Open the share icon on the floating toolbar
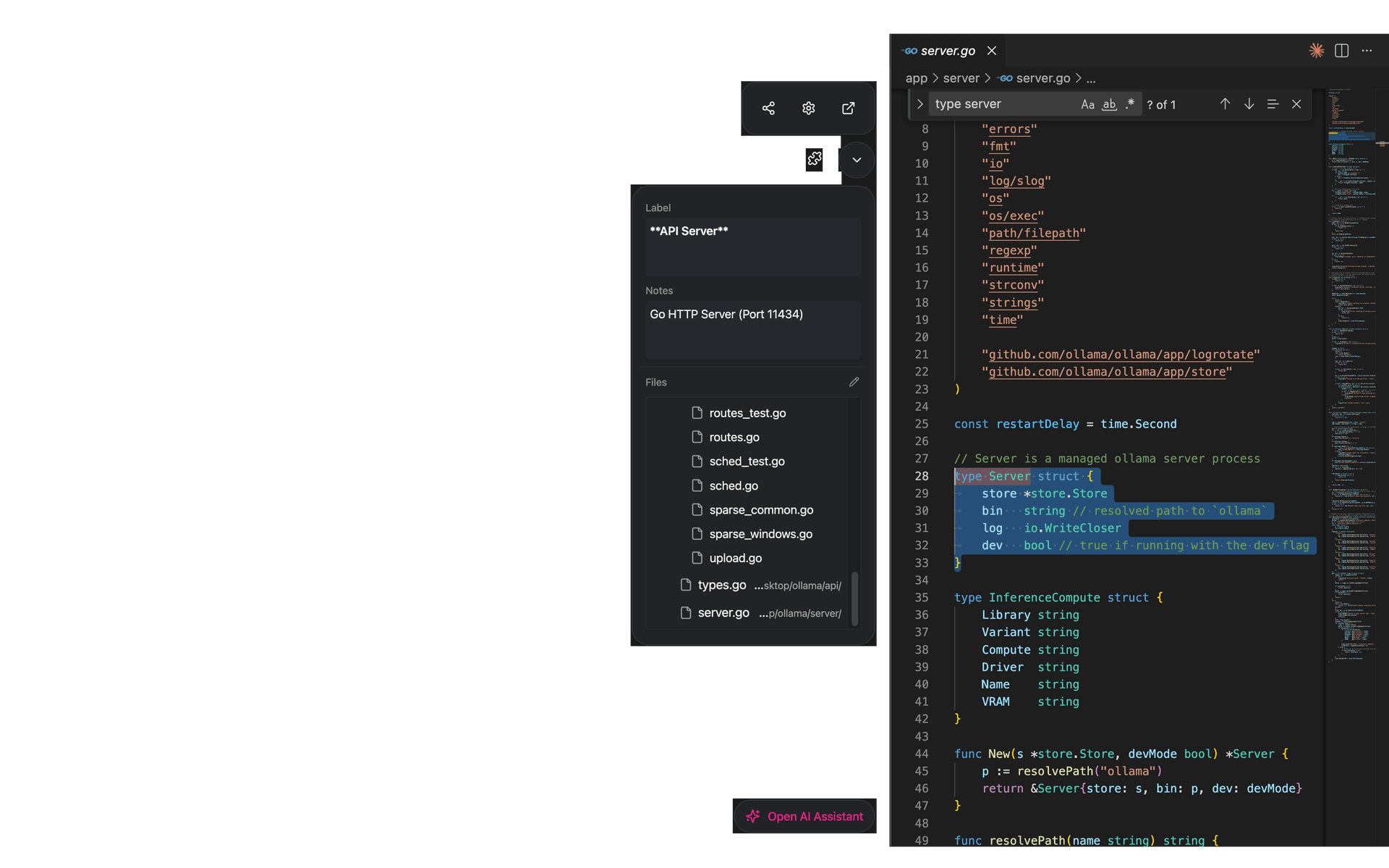The height and width of the screenshot is (868, 1389). (768, 108)
